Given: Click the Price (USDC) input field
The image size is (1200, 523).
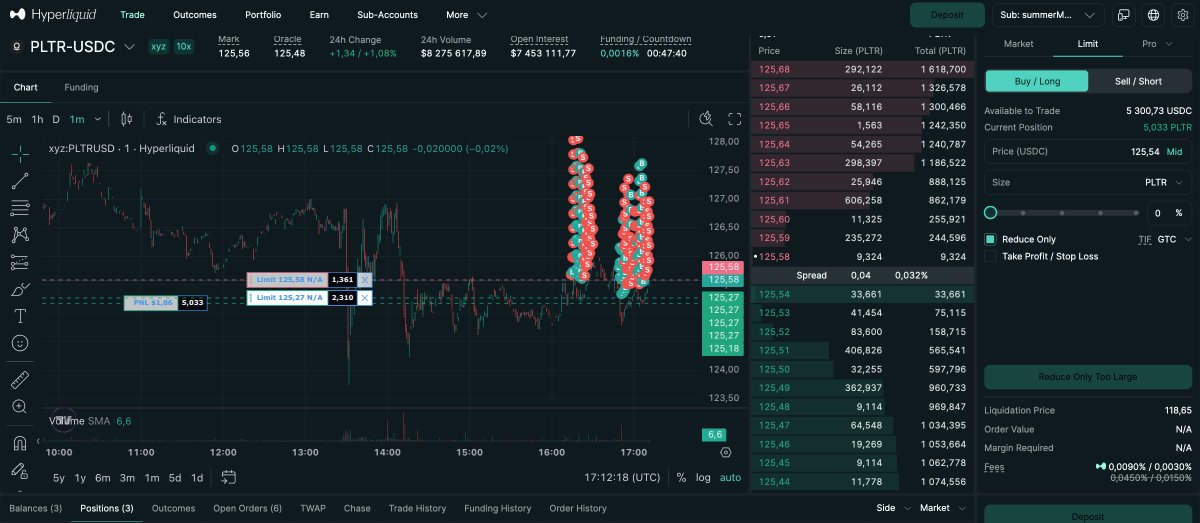Looking at the screenshot, I should [x=1088, y=152].
